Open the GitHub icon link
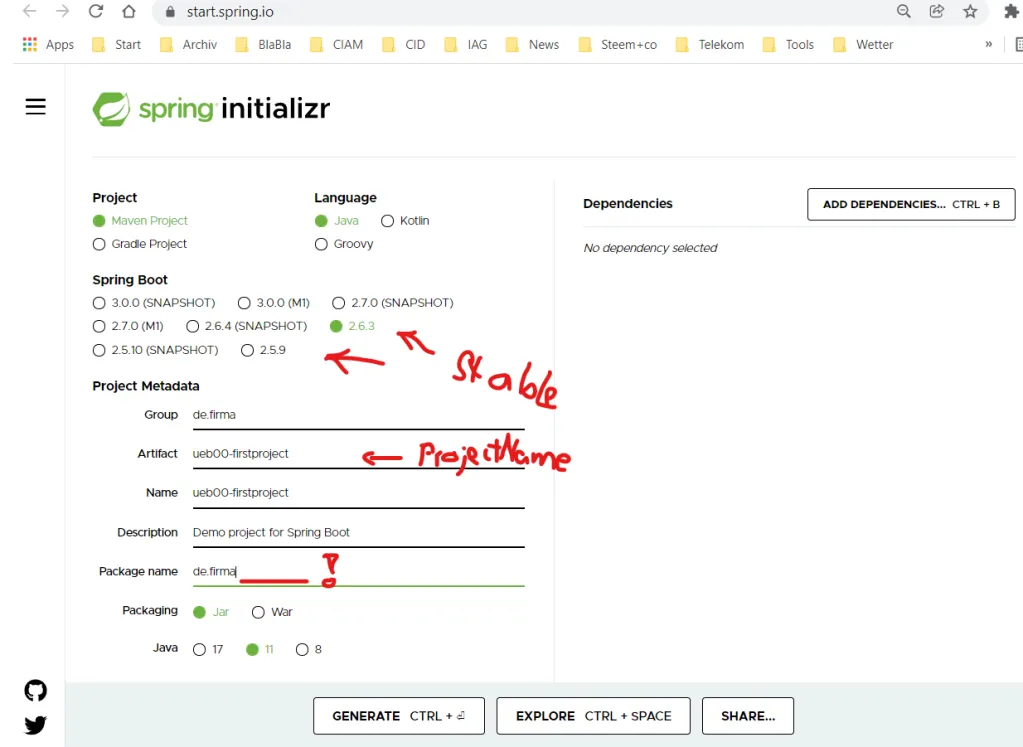1023x747 pixels. [36, 690]
